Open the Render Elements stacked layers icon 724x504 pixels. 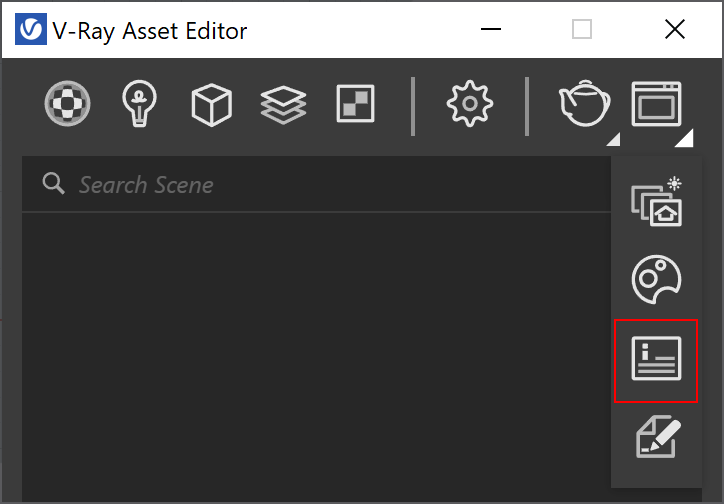(x=284, y=105)
